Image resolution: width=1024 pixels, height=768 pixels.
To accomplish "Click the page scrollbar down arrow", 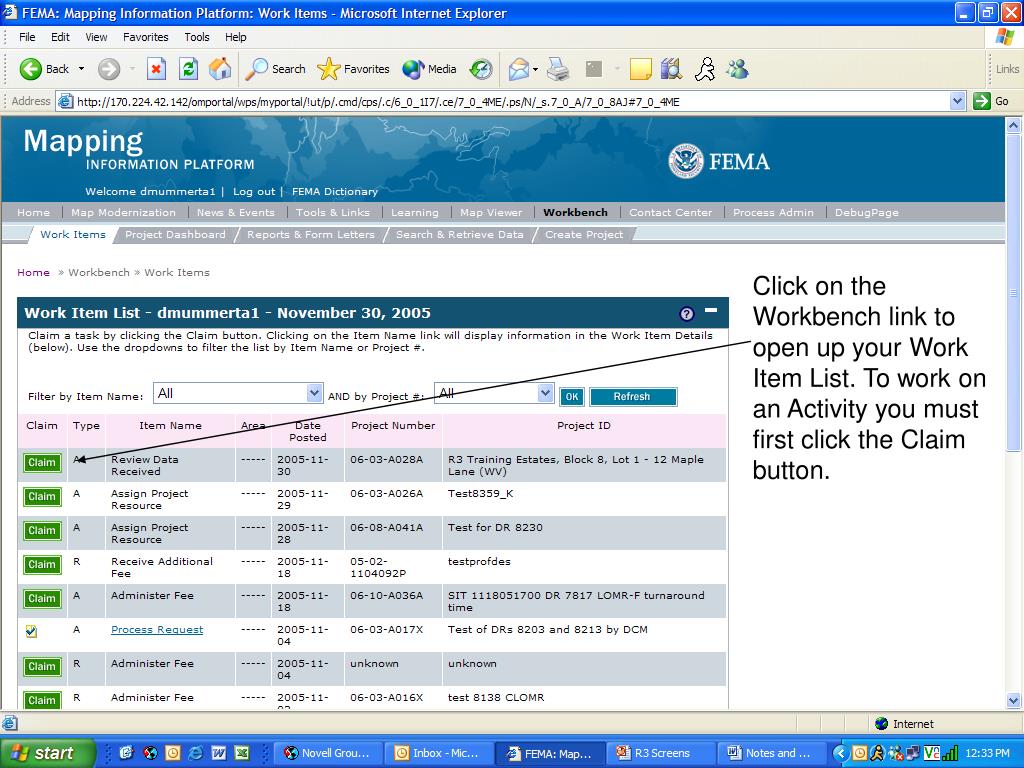I will (1014, 701).
